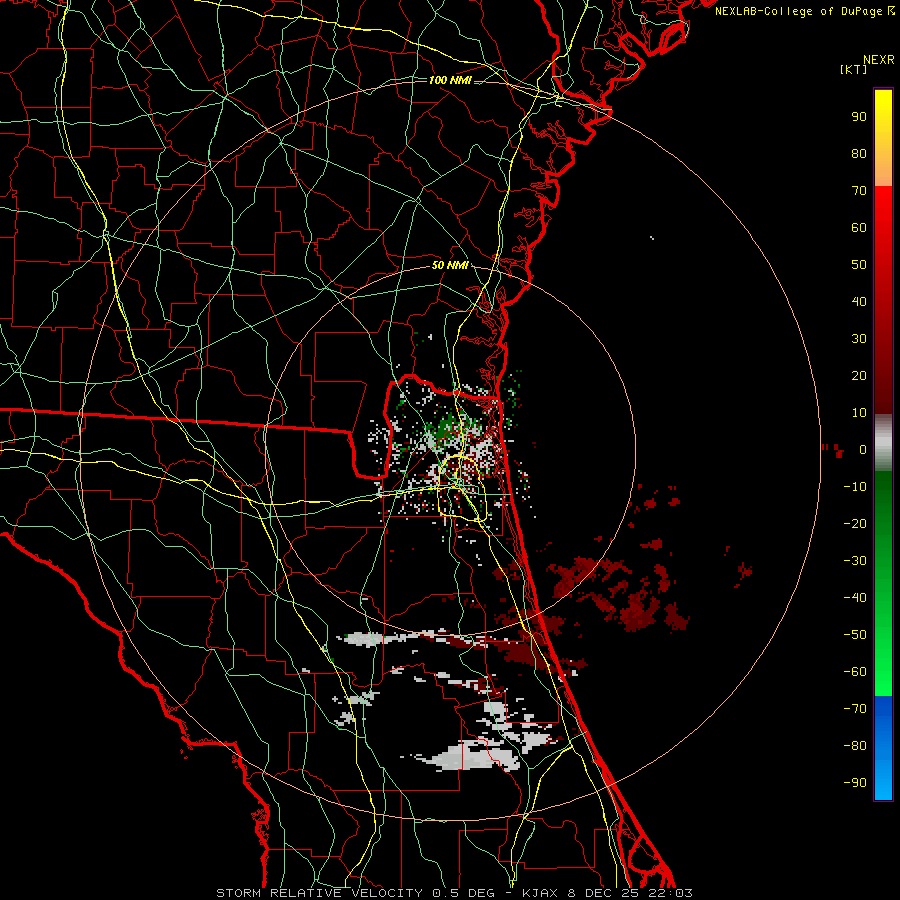Click the -70 value on the velocity scale
The width and height of the screenshot is (900, 900).
coord(855,709)
